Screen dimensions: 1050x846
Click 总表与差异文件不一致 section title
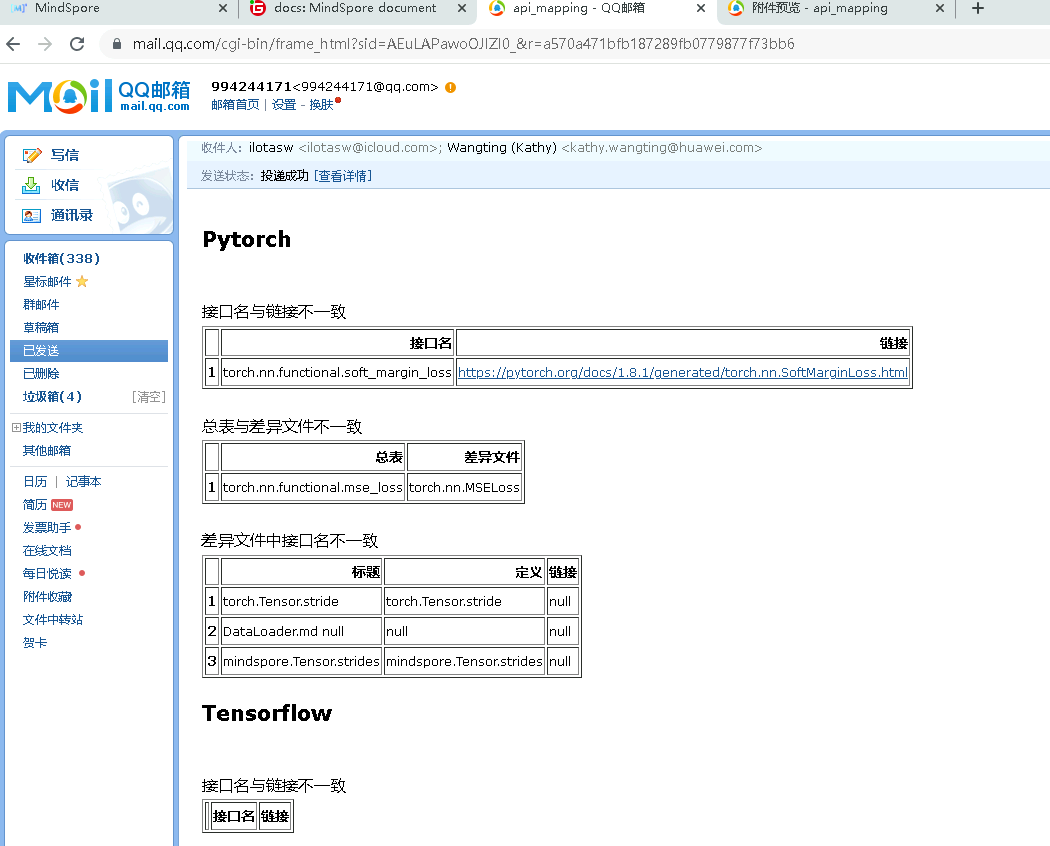point(282,427)
